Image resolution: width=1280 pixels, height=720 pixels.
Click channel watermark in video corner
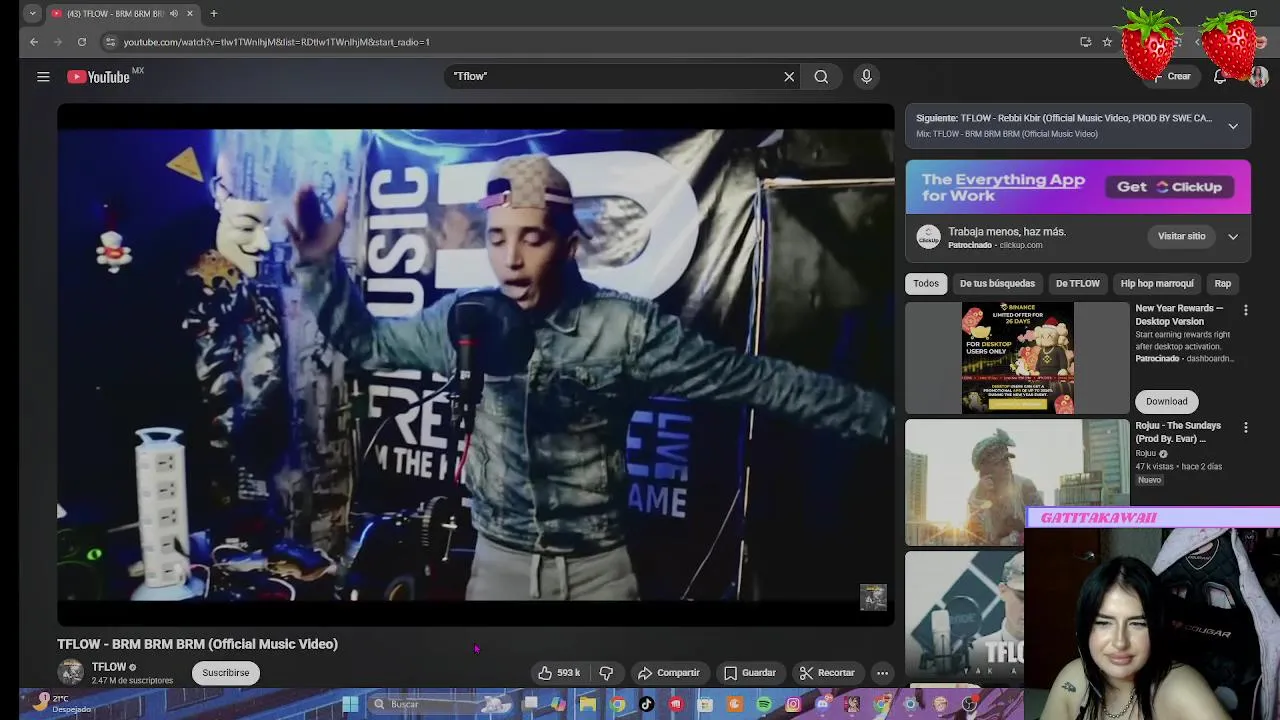873,597
